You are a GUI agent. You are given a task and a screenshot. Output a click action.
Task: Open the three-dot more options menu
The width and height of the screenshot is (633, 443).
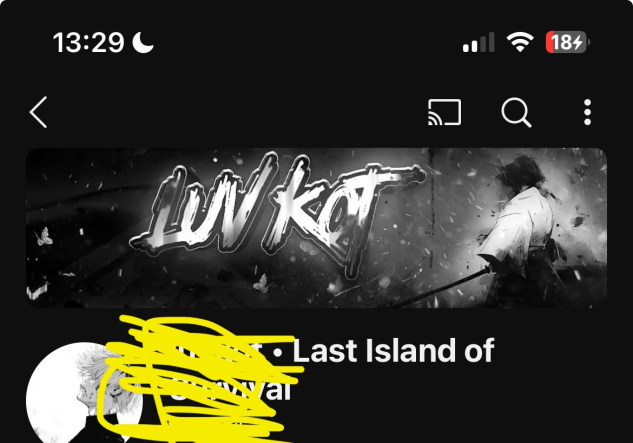(587, 112)
